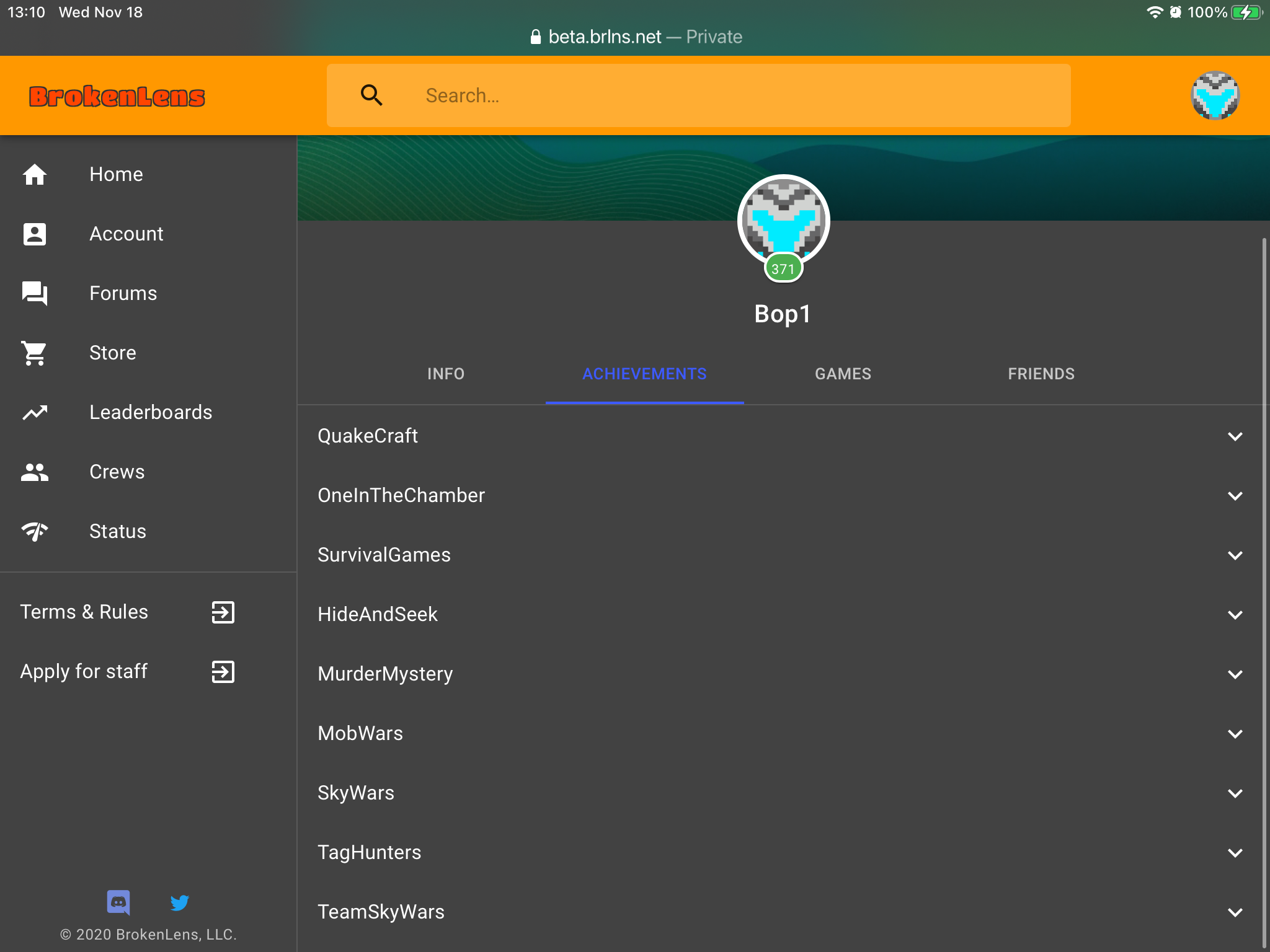The width and height of the screenshot is (1270, 952).
Task: Open Forums in sidebar
Action: 148,293
